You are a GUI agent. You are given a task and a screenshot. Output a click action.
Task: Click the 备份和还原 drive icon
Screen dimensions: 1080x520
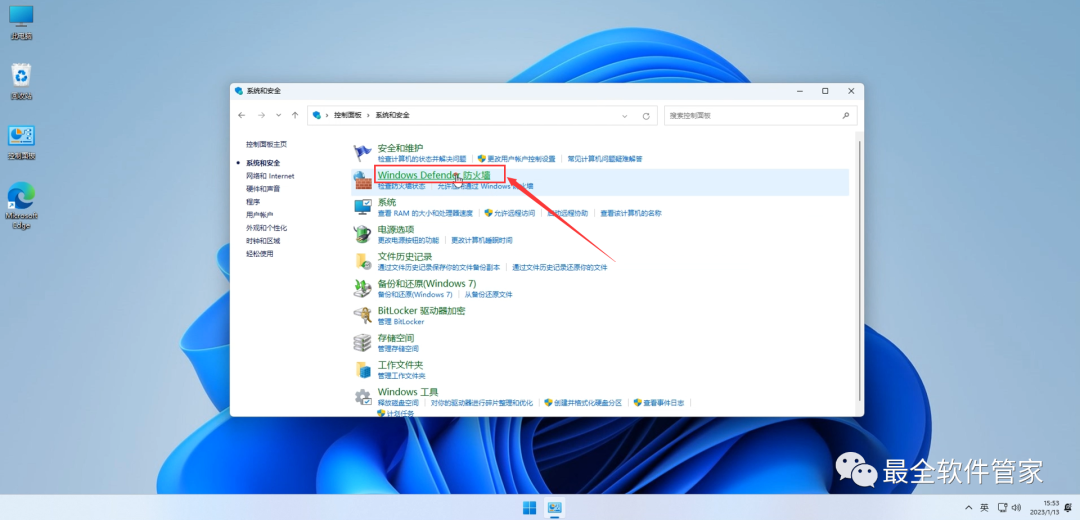click(x=362, y=288)
